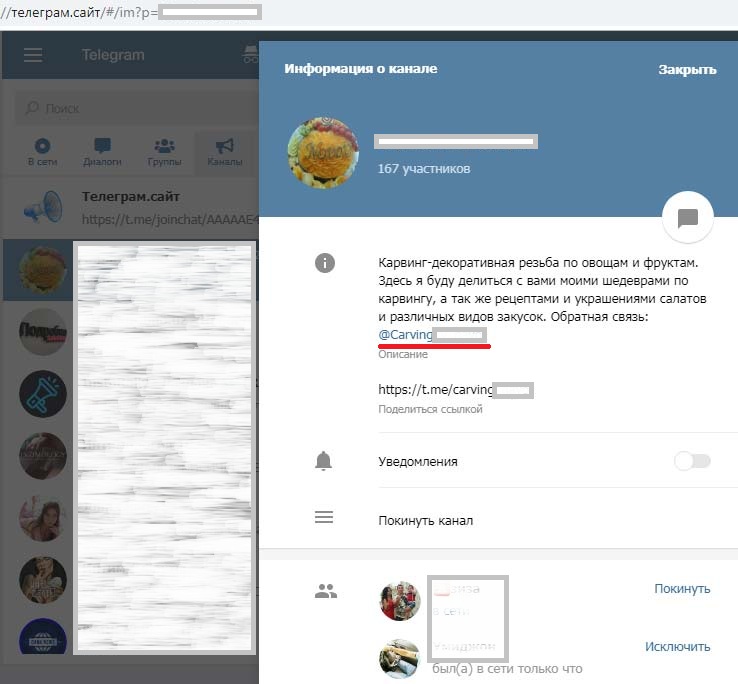Click Исключить next to the second member
Viewport: 738px width, 684px height.
[677, 647]
